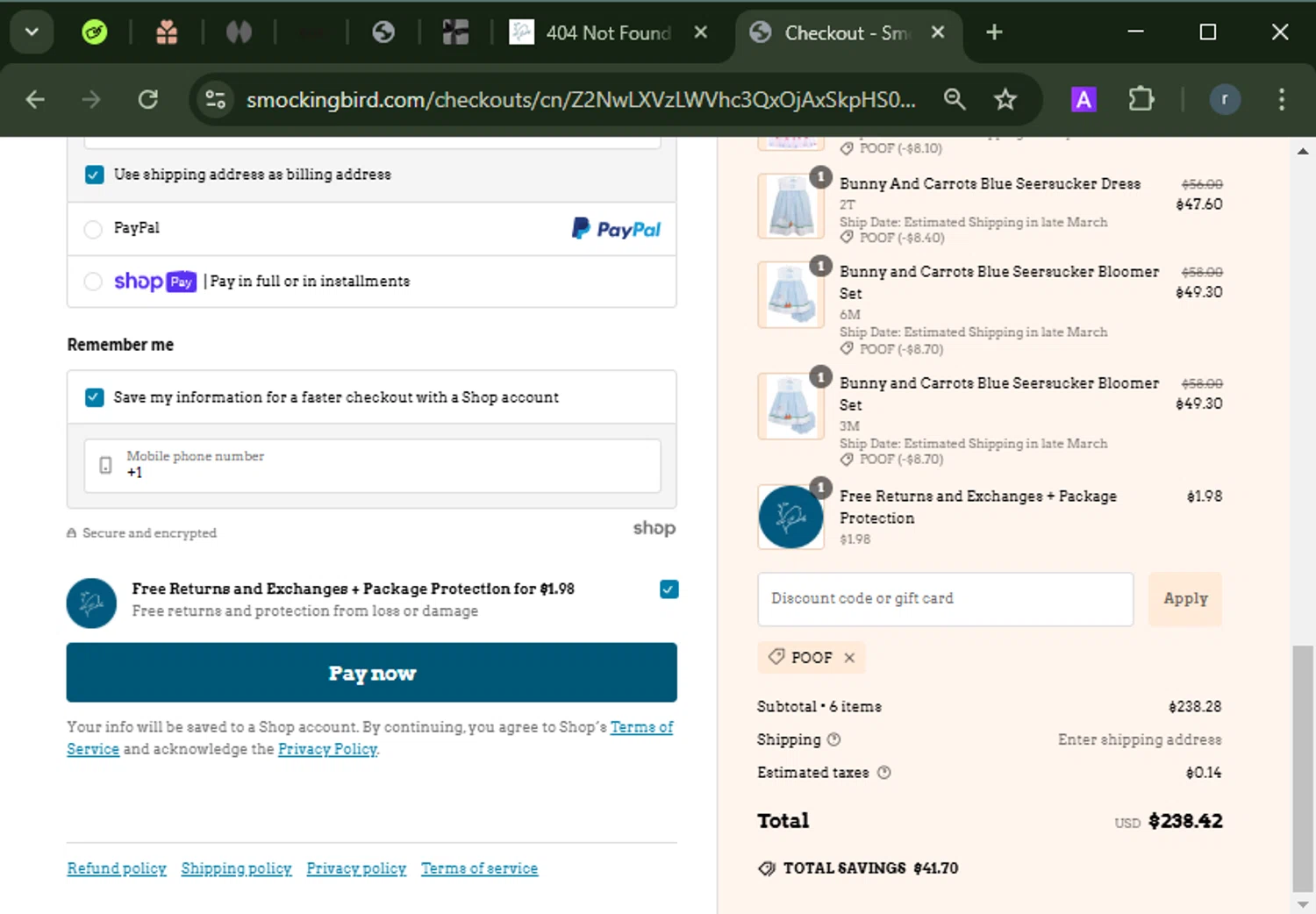Image resolution: width=1316 pixels, height=914 pixels.
Task: Click the smockingbird.com URL in the address bar
Action: tap(581, 100)
